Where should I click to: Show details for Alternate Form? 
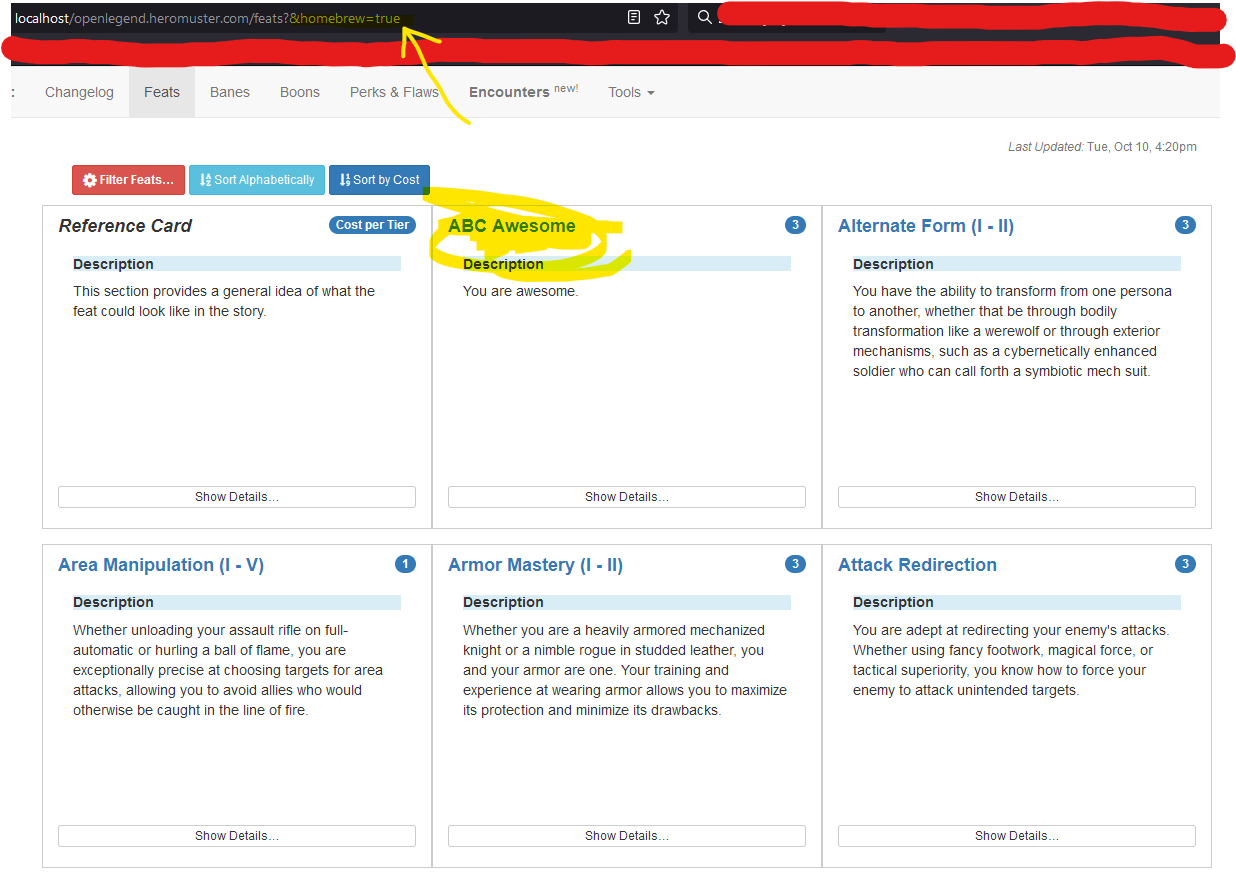tap(1017, 497)
